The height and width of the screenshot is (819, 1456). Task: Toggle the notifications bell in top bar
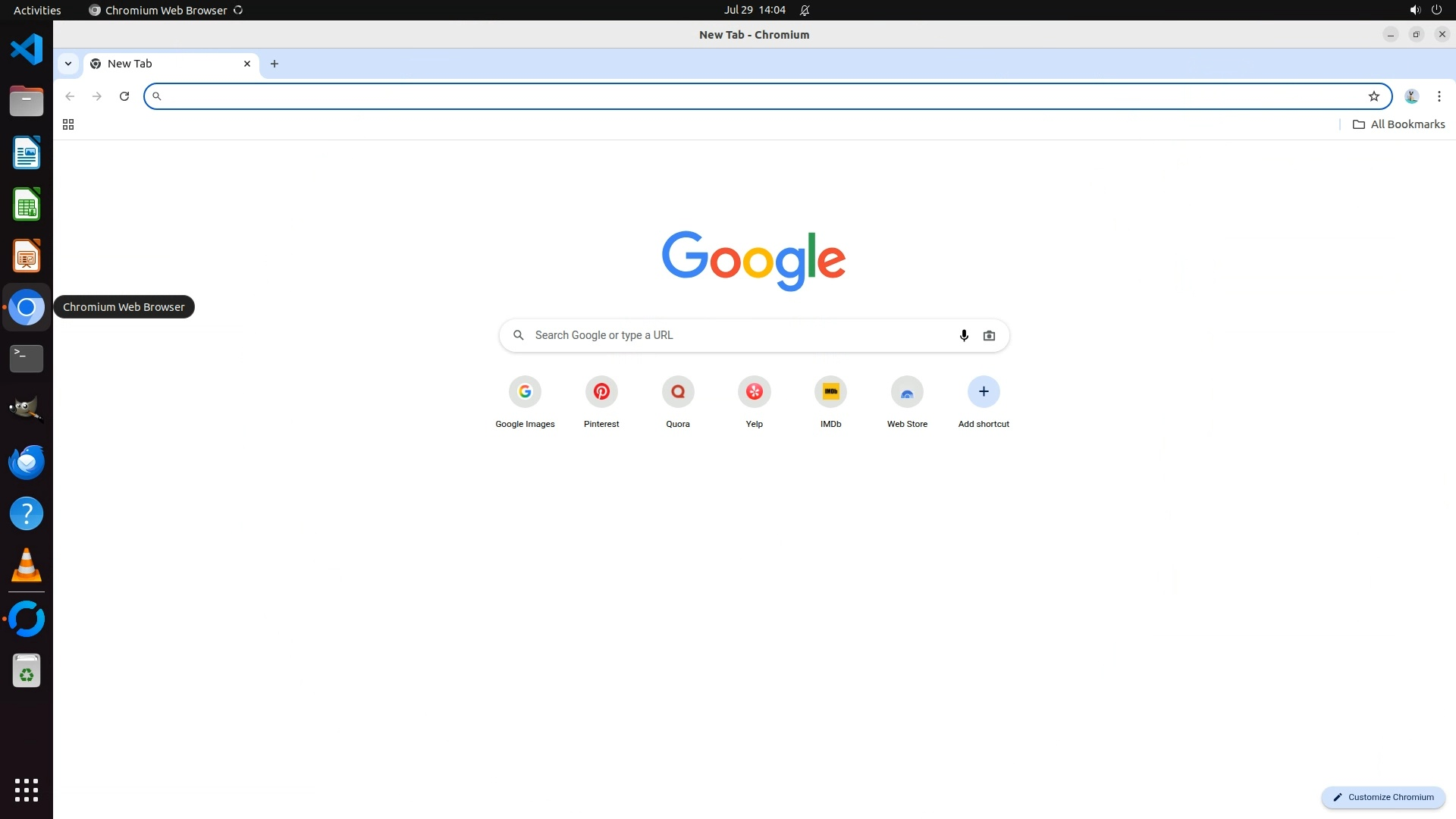805,10
